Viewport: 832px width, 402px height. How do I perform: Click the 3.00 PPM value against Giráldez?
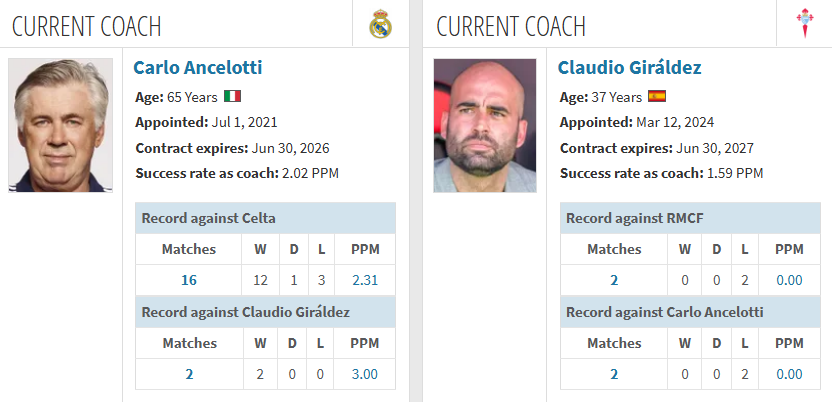pos(365,374)
